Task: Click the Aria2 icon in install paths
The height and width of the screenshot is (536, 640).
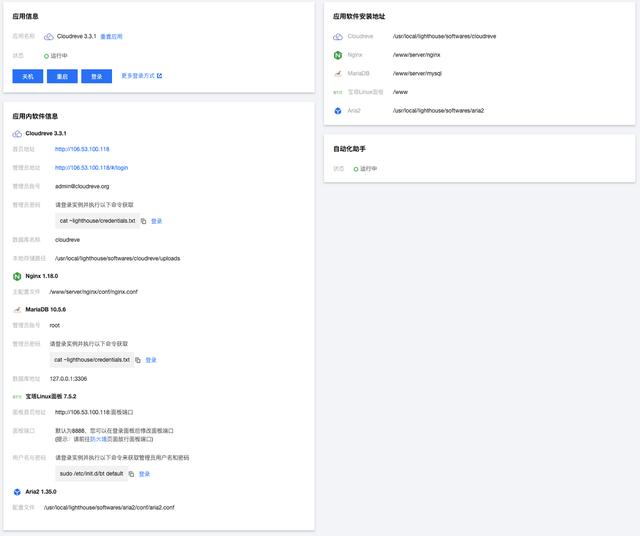Action: [x=338, y=110]
